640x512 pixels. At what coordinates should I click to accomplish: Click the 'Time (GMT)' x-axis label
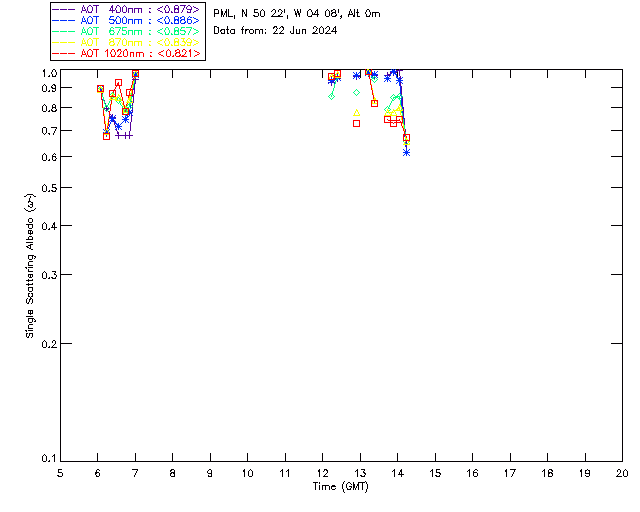click(341, 487)
